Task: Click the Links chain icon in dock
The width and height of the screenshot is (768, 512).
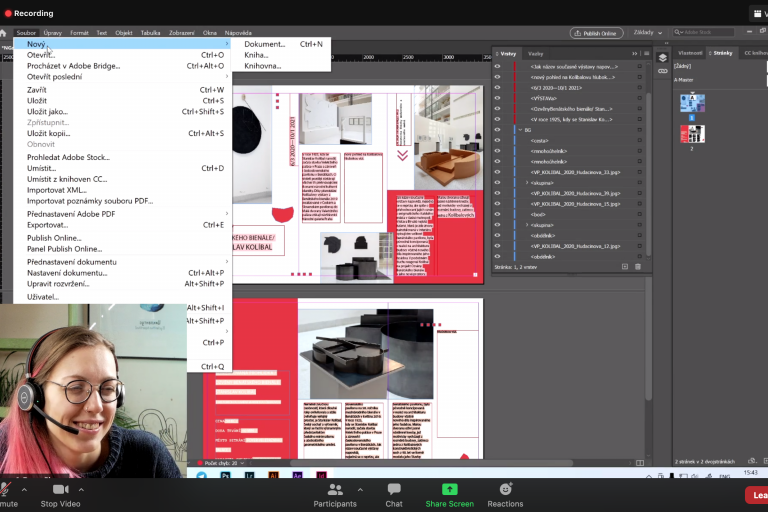Action: (662, 73)
